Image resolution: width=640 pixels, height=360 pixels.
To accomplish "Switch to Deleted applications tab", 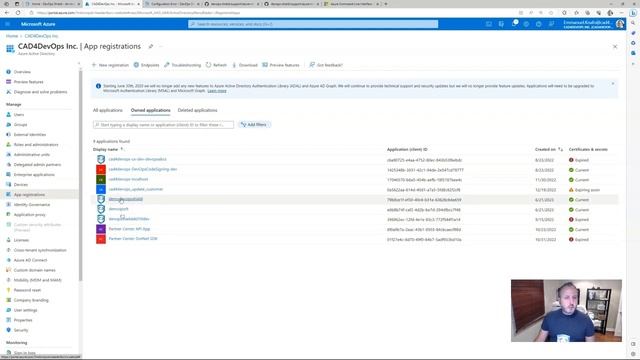I will tap(198, 110).
